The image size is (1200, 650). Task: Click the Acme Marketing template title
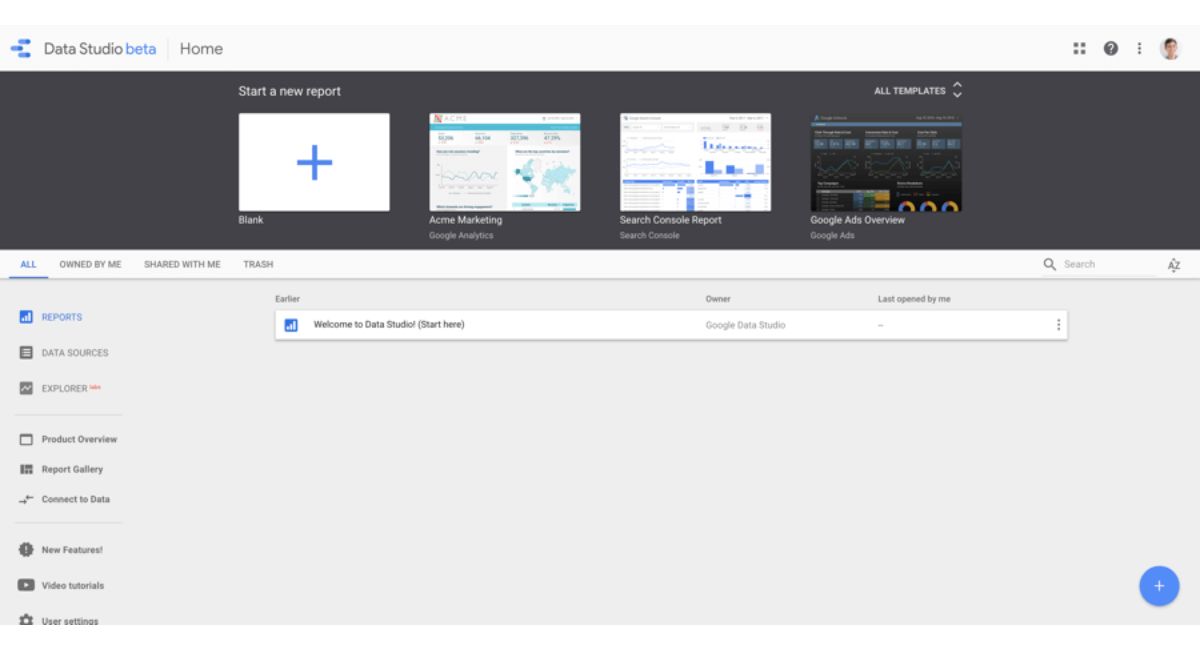[x=466, y=220]
